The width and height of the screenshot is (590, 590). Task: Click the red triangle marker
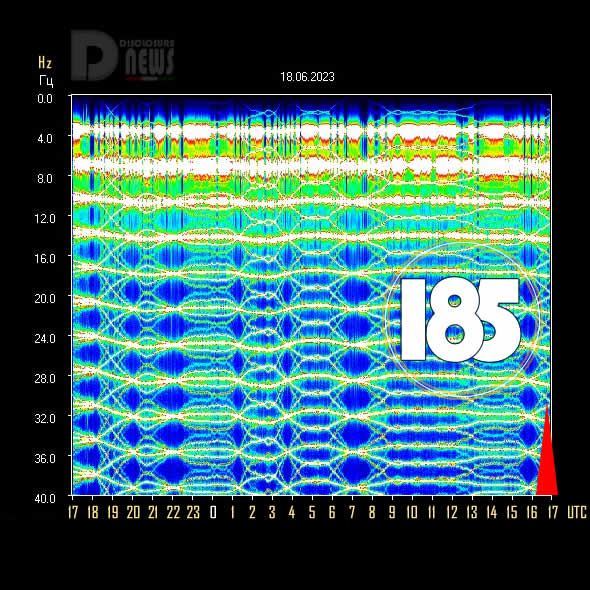[x=547, y=450]
